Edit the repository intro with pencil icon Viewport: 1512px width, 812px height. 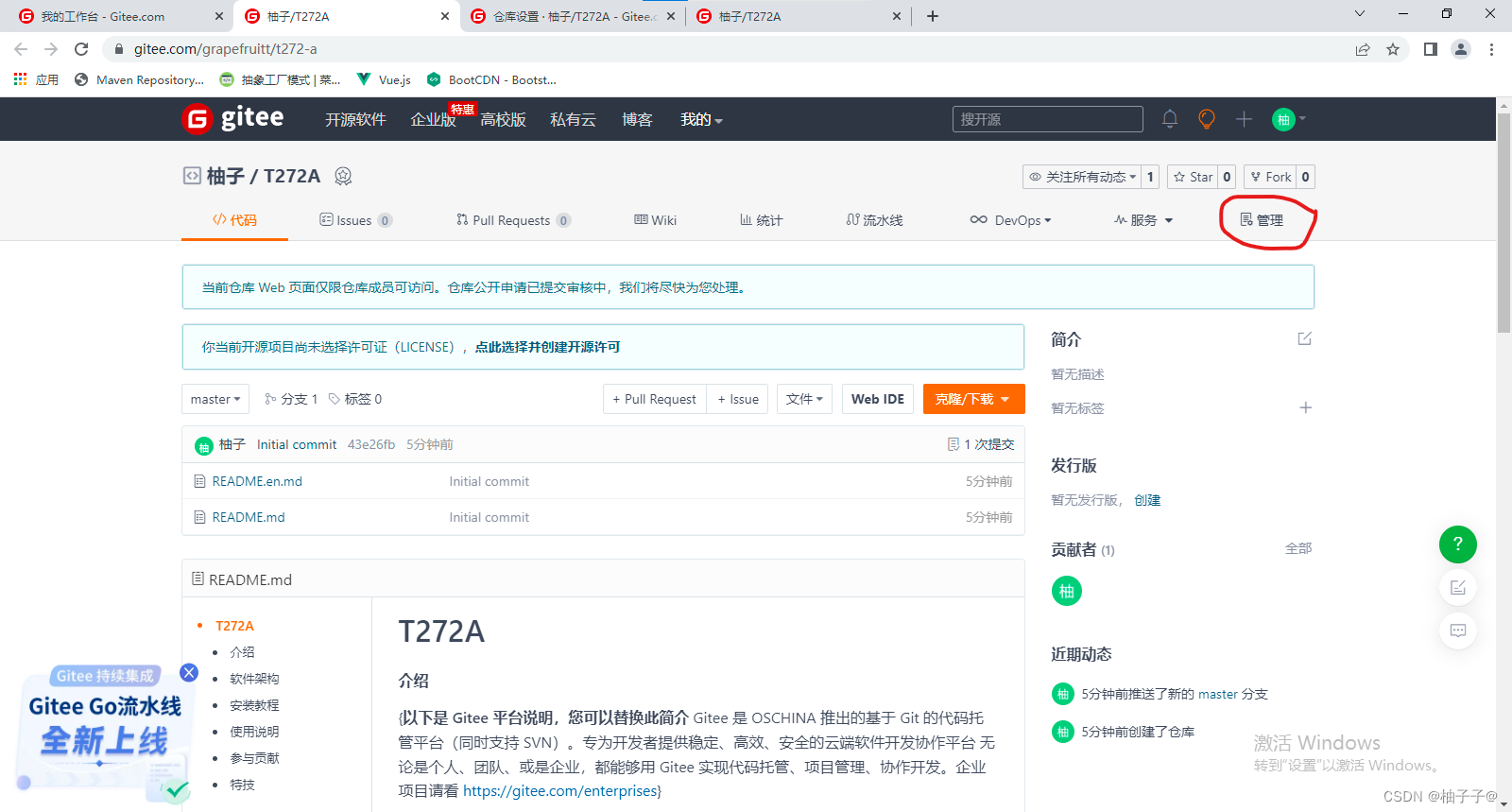(x=1305, y=338)
